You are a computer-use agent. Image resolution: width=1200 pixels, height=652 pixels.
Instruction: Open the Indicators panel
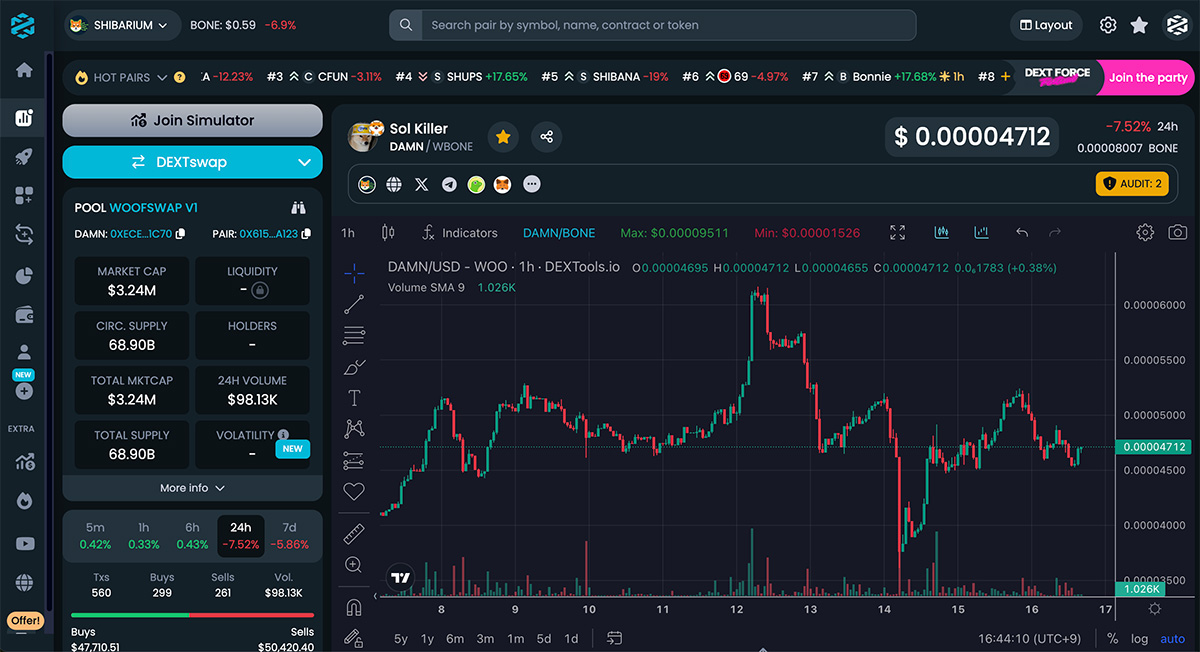pos(459,233)
